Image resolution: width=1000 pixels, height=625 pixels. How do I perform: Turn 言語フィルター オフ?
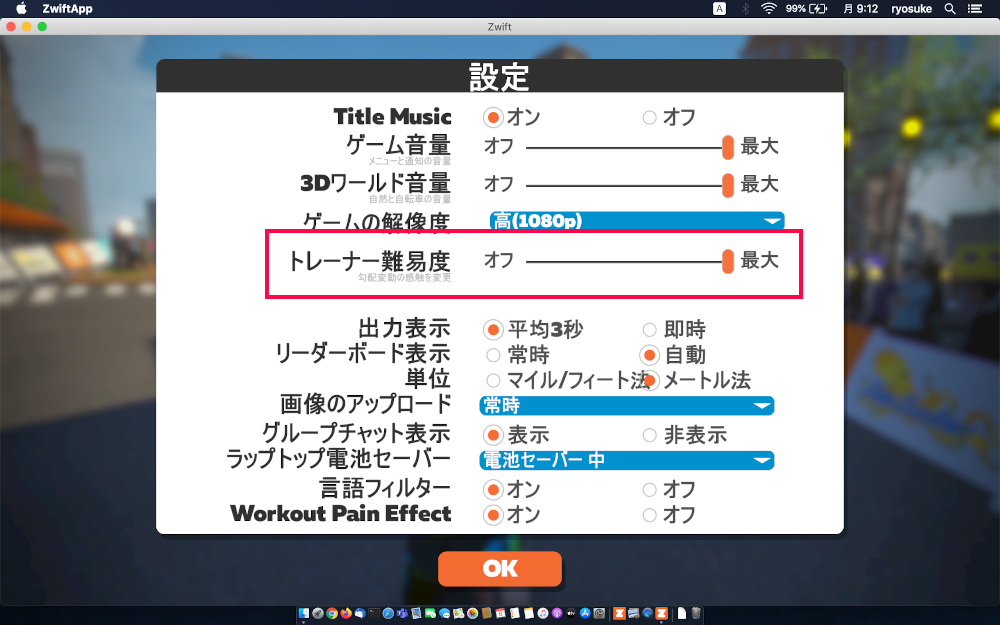click(649, 490)
